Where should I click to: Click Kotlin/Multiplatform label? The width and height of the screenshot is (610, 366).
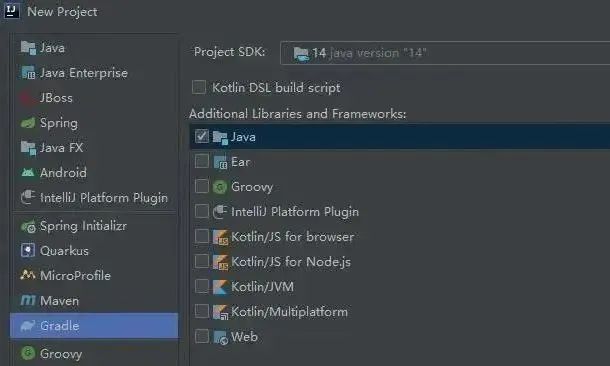[x=289, y=312]
